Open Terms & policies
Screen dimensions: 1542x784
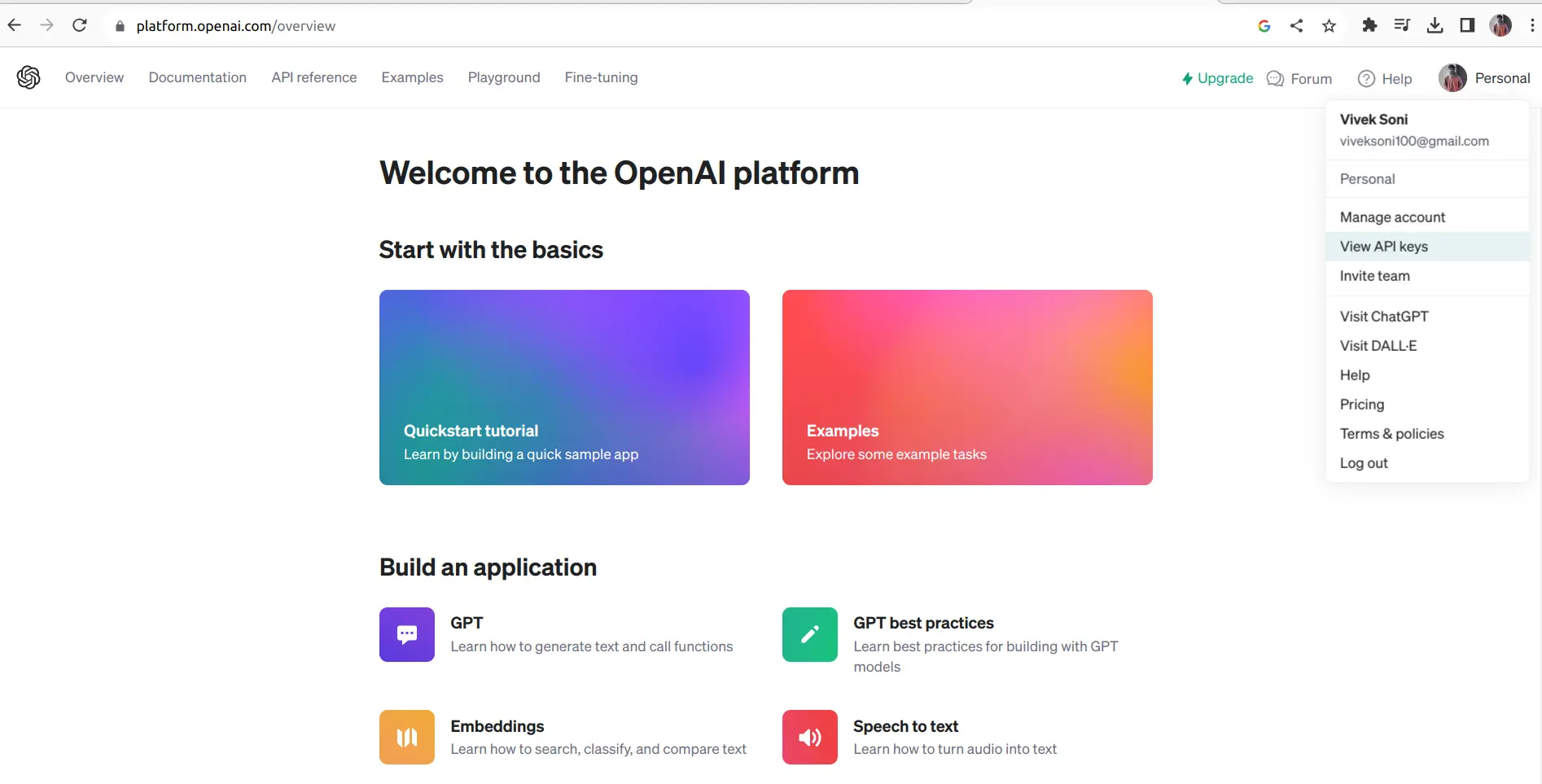pos(1427,434)
